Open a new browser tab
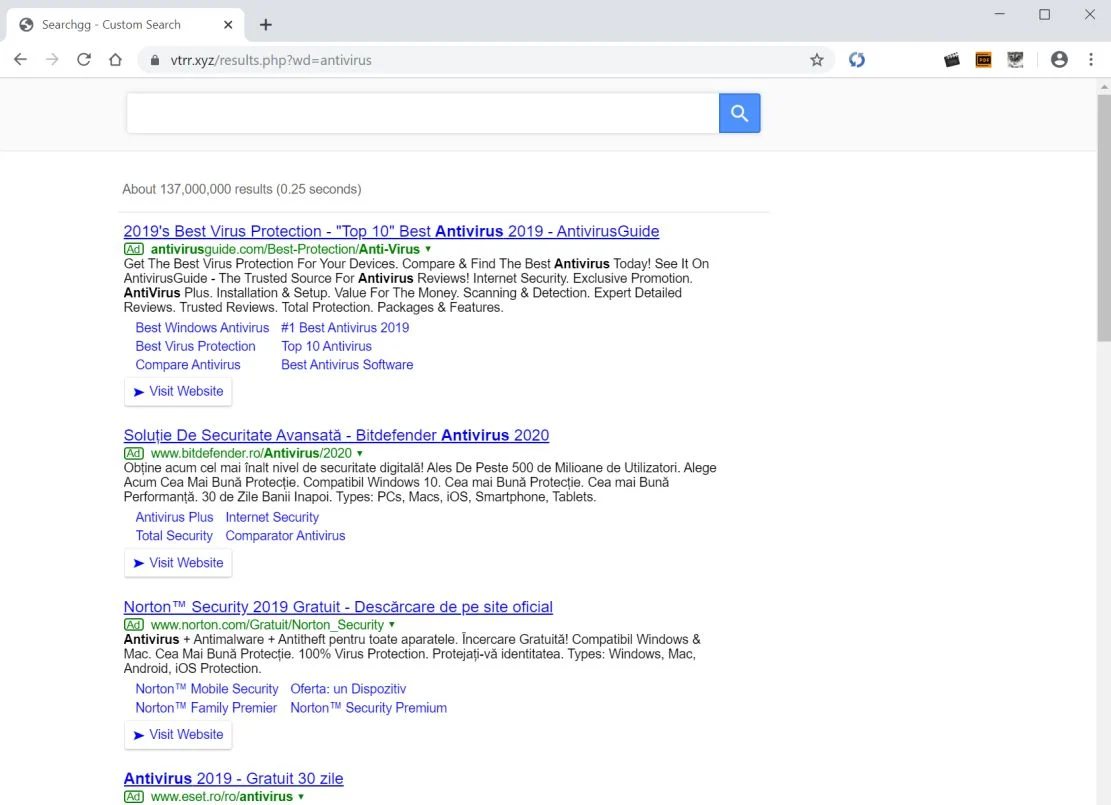1111x805 pixels. coord(266,25)
